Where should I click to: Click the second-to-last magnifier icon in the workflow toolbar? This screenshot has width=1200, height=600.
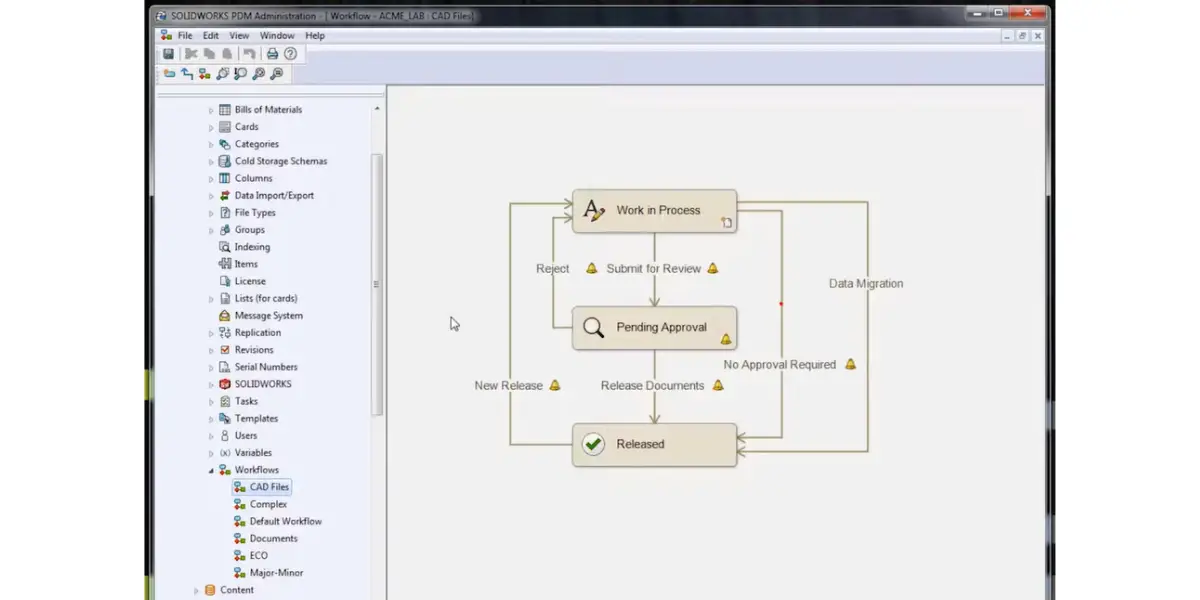(x=259, y=74)
